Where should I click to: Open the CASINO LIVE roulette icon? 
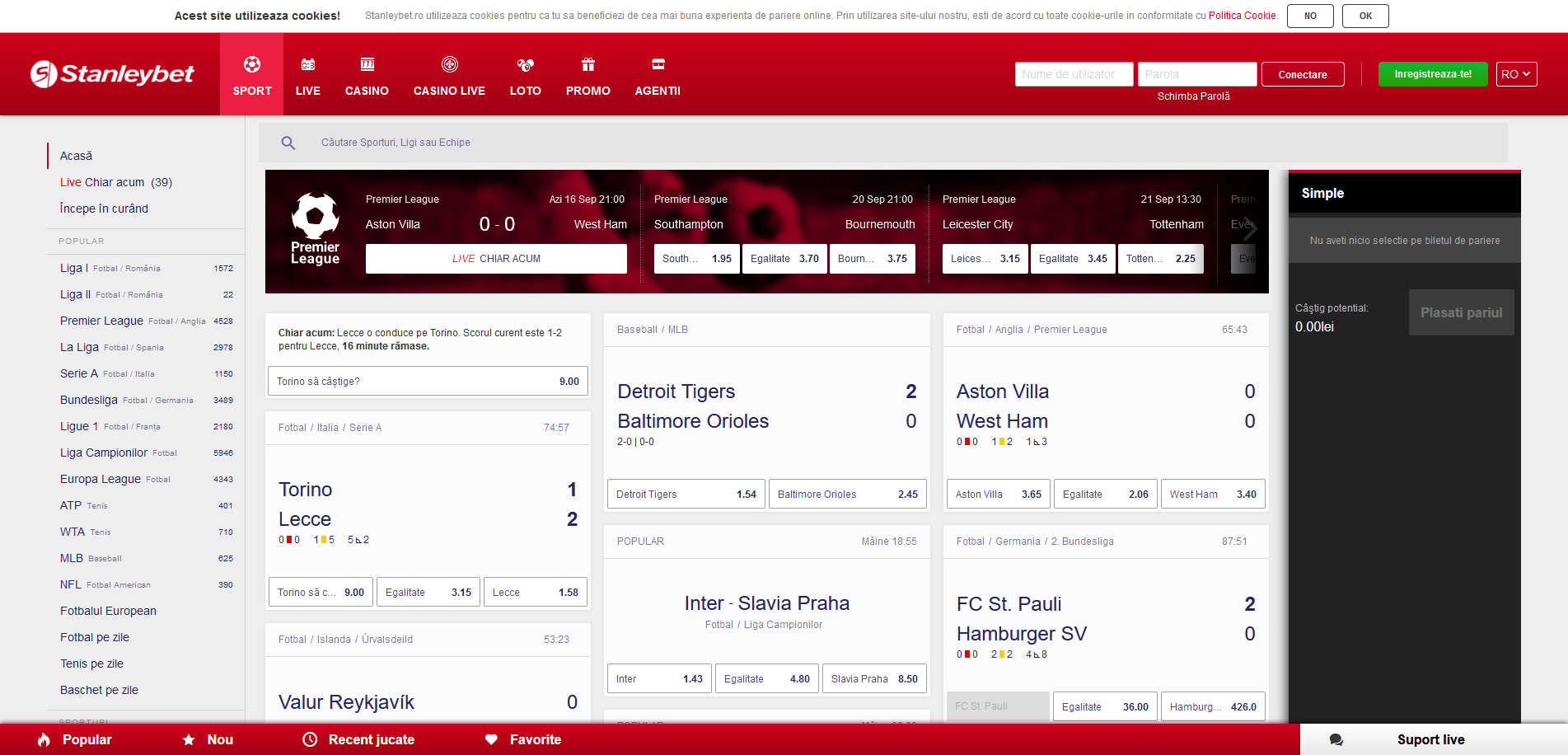pyautogui.click(x=449, y=64)
